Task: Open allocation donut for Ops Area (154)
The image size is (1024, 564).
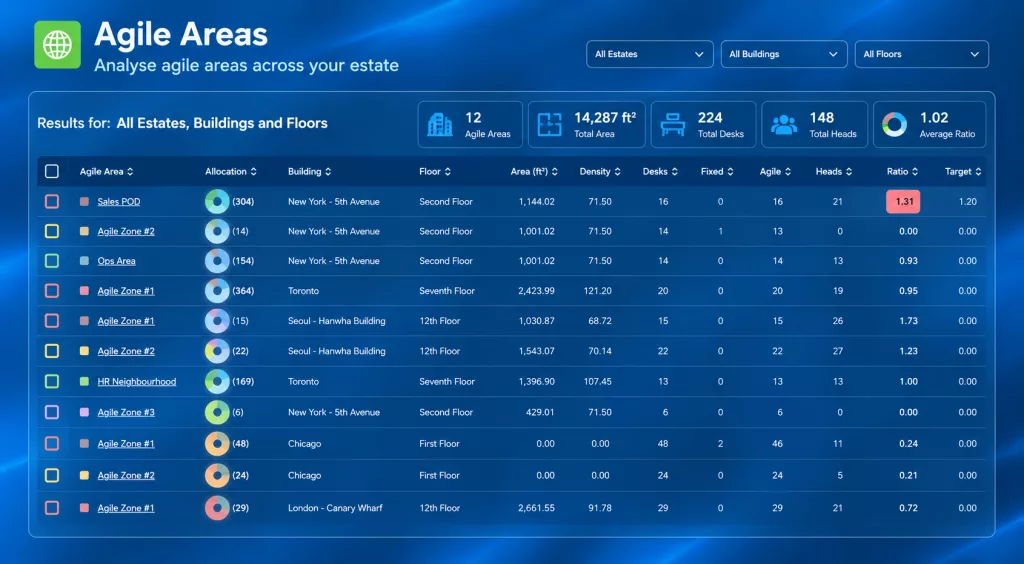Action: 217,260
